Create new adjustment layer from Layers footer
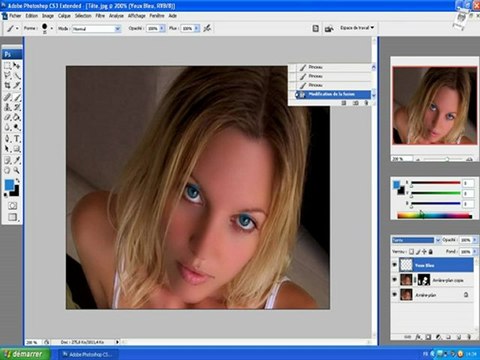The height and width of the screenshot is (360, 480). (x=438, y=337)
